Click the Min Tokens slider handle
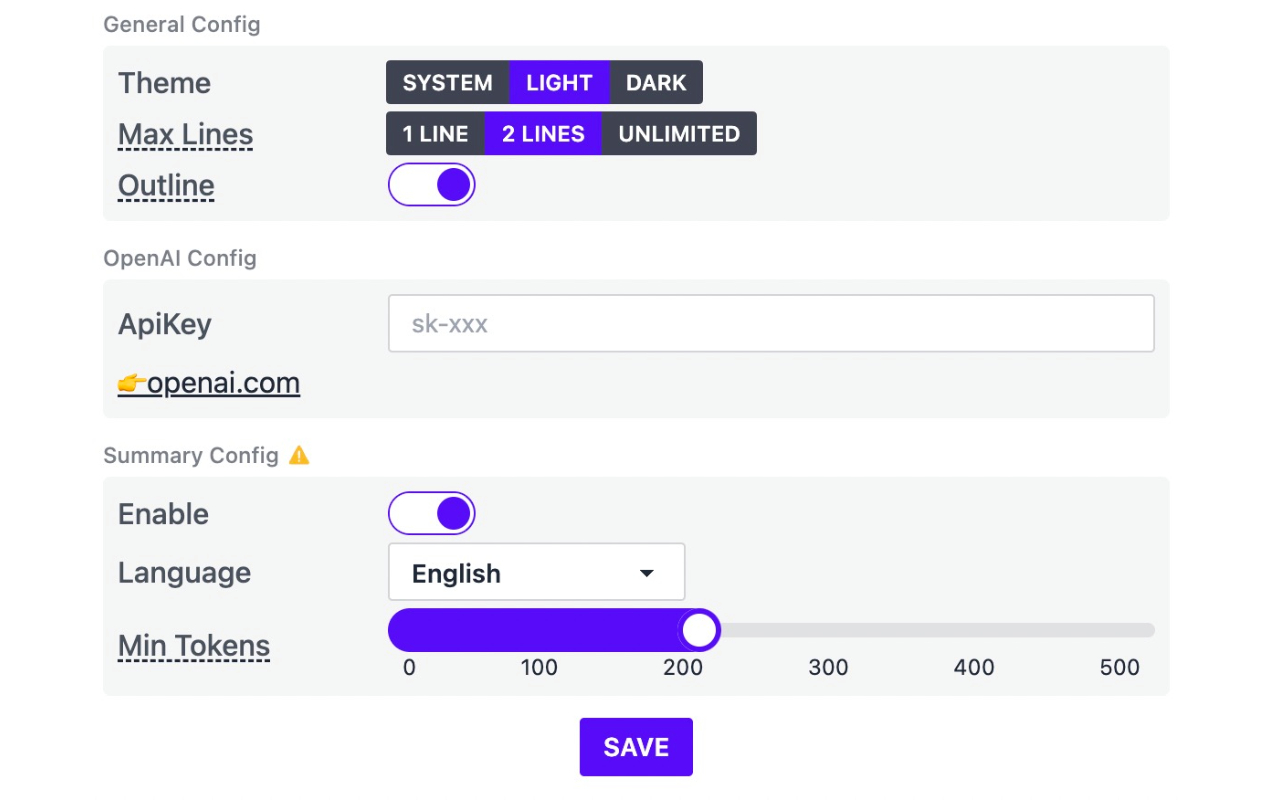This screenshot has height=800, width=1280. pos(699,630)
